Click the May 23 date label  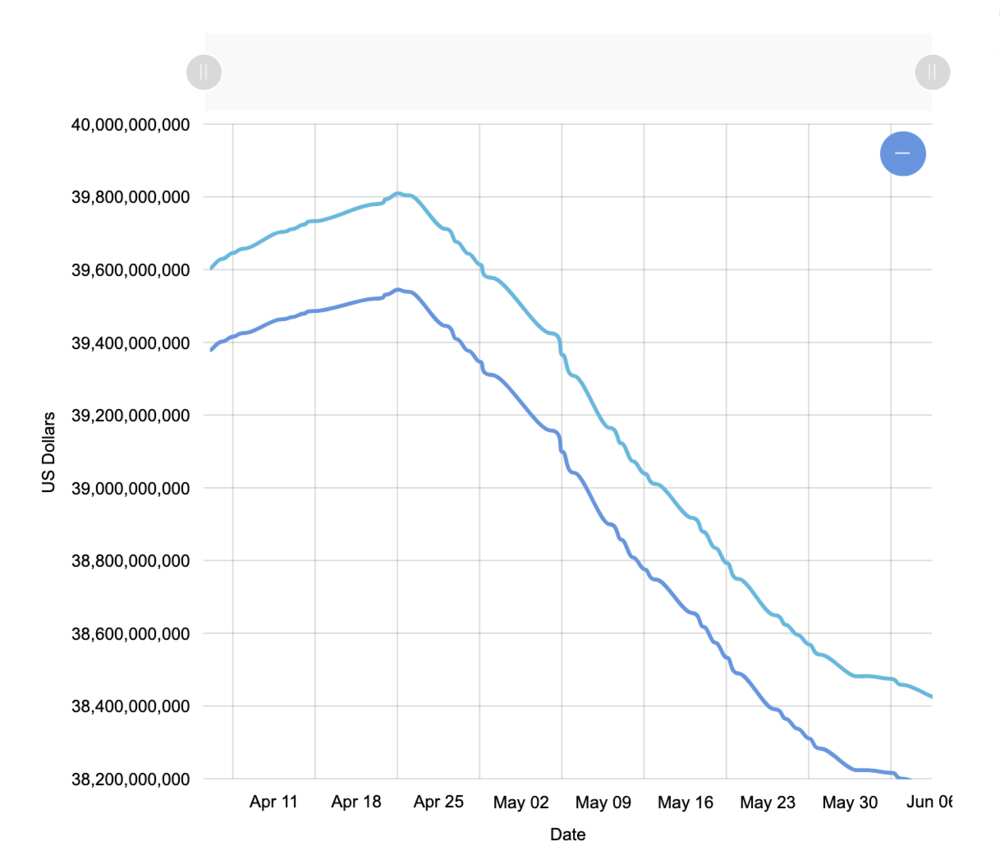[x=768, y=802]
